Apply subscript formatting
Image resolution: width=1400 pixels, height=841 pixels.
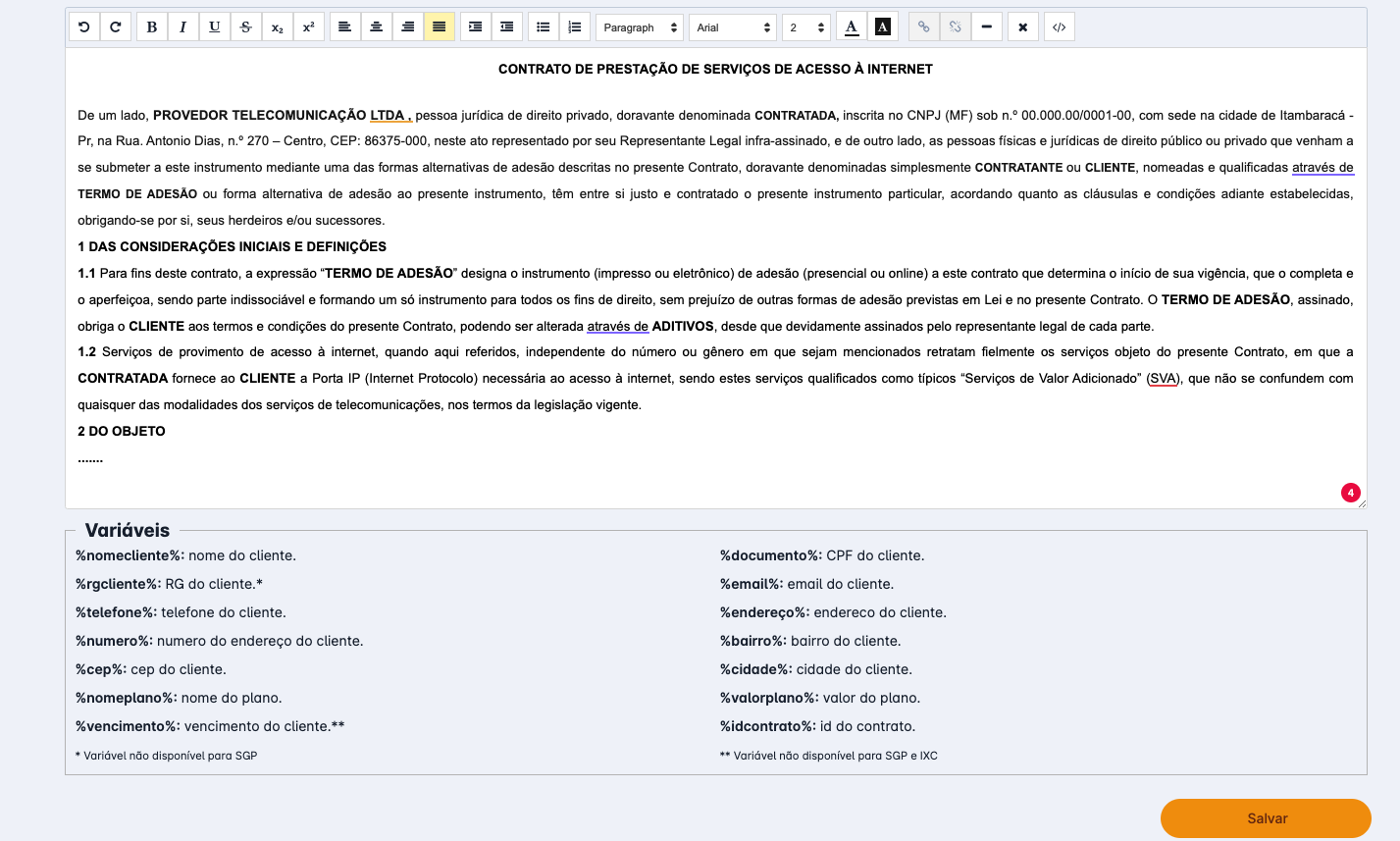pos(278,27)
